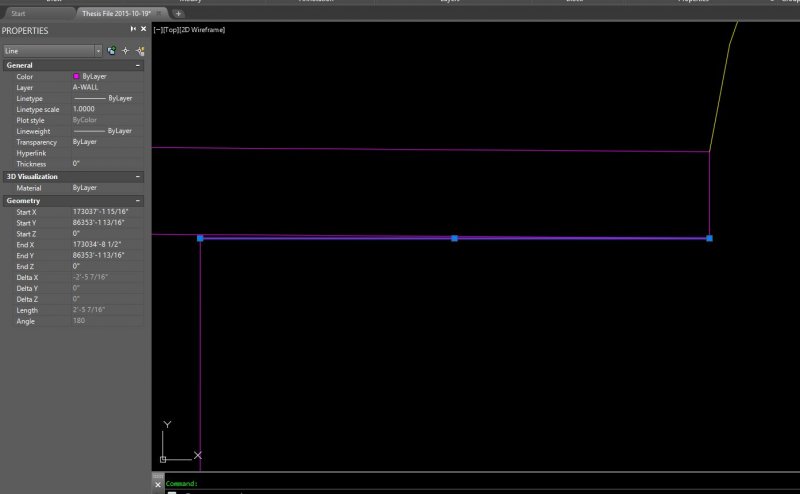Click the command line grip handle
This screenshot has height=494, width=800.
[158, 476]
